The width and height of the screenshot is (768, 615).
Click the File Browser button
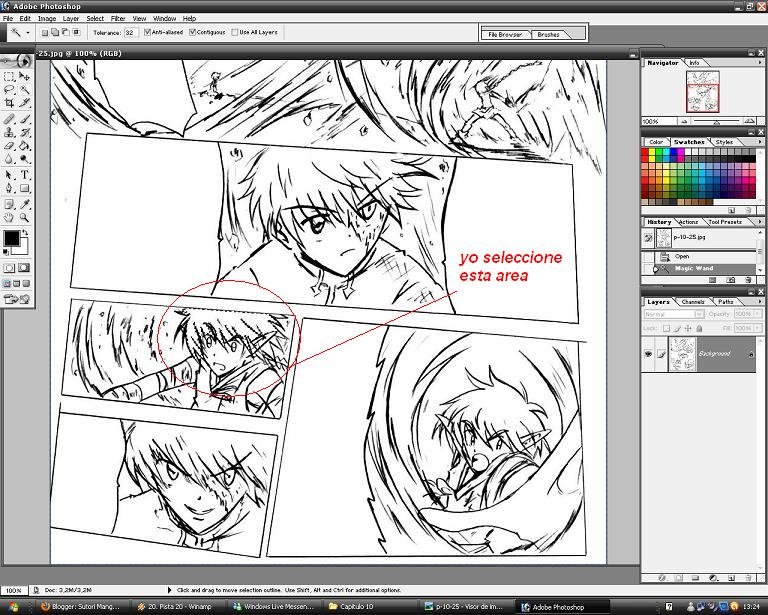[506, 34]
